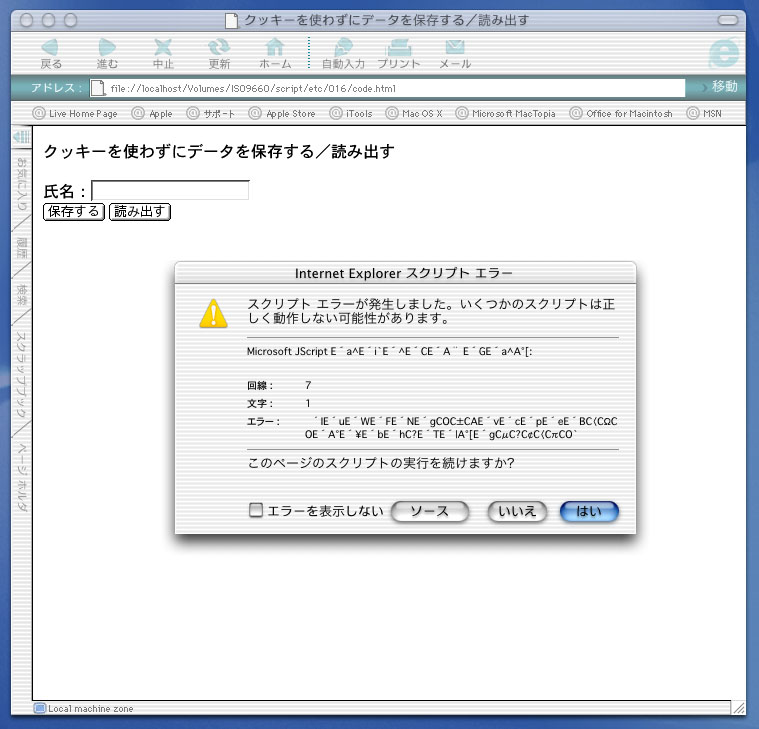Click the 戻る back arrow icon

(x=50, y=47)
